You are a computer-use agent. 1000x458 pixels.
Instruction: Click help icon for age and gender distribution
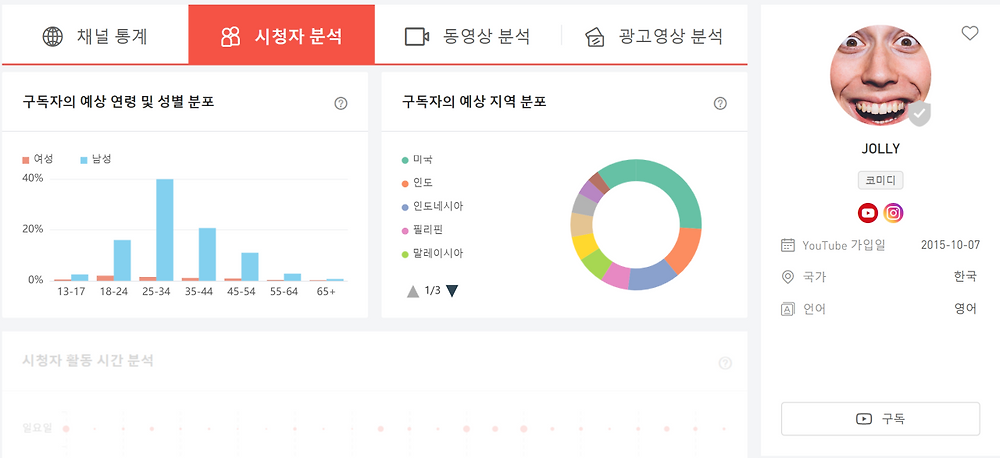341,103
